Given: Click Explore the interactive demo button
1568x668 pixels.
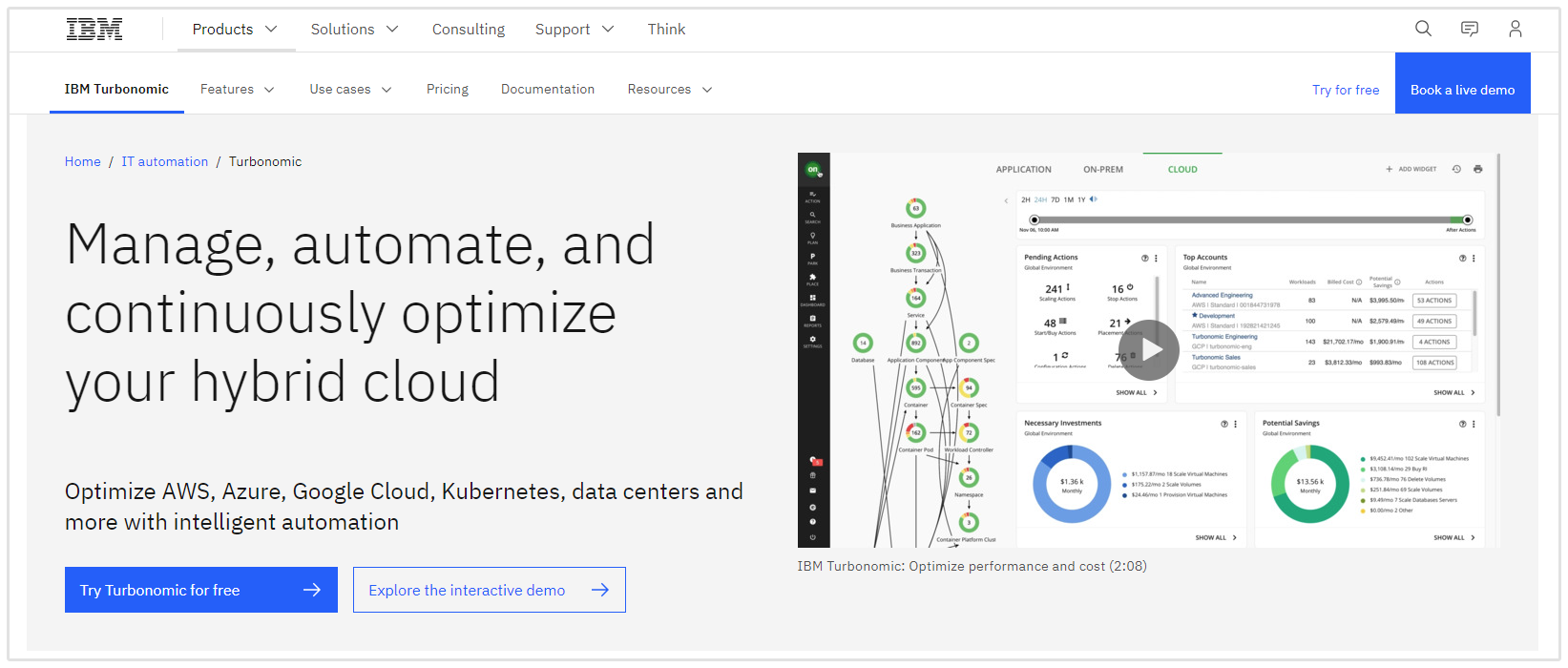Looking at the screenshot, I should pos(489,590).
